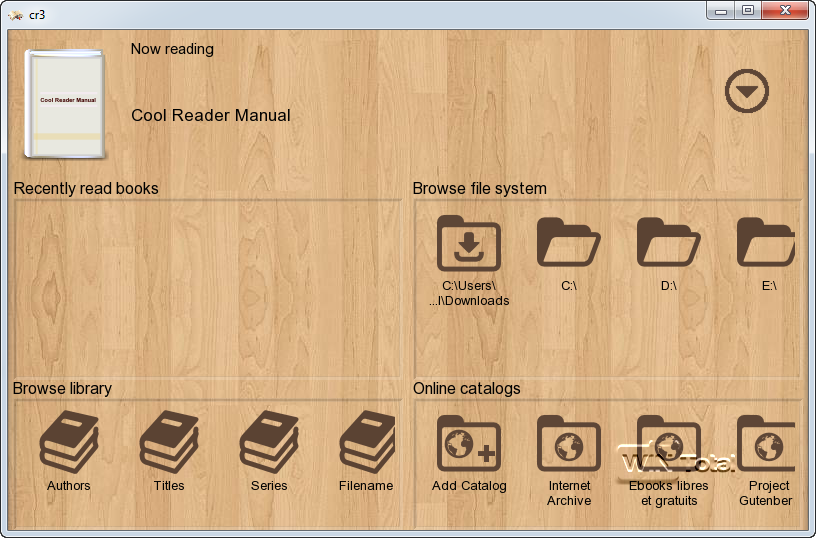Click the Online catalogs heading

pos(466,389)
